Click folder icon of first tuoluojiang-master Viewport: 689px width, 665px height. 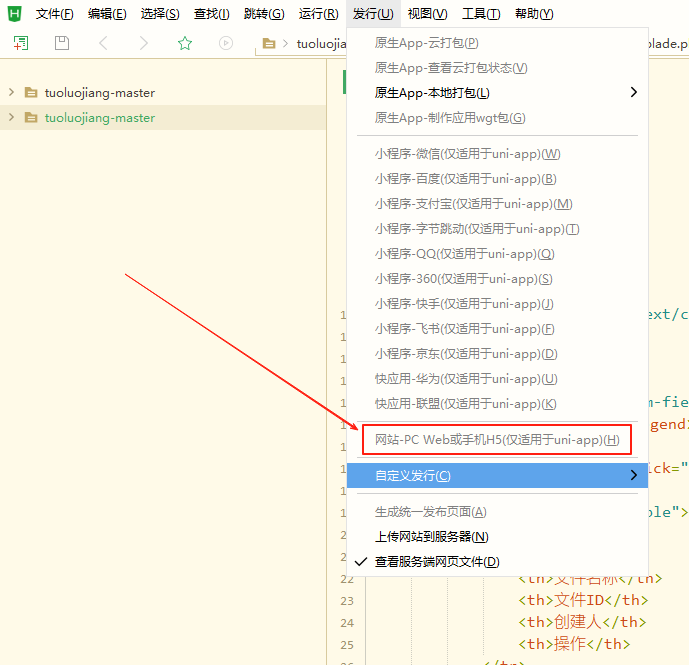coord(31,93)
